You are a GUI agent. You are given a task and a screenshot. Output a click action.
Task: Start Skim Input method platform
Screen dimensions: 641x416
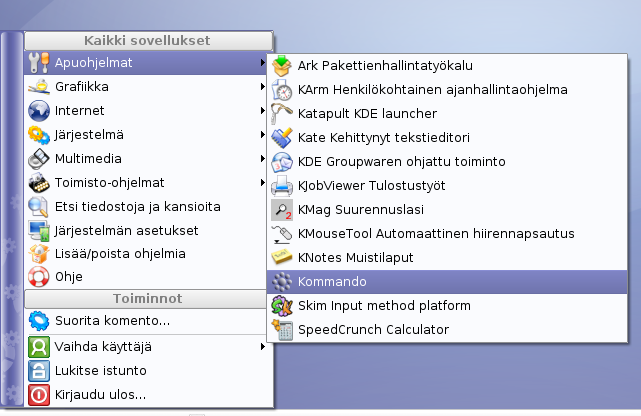[x=447, y=306]
